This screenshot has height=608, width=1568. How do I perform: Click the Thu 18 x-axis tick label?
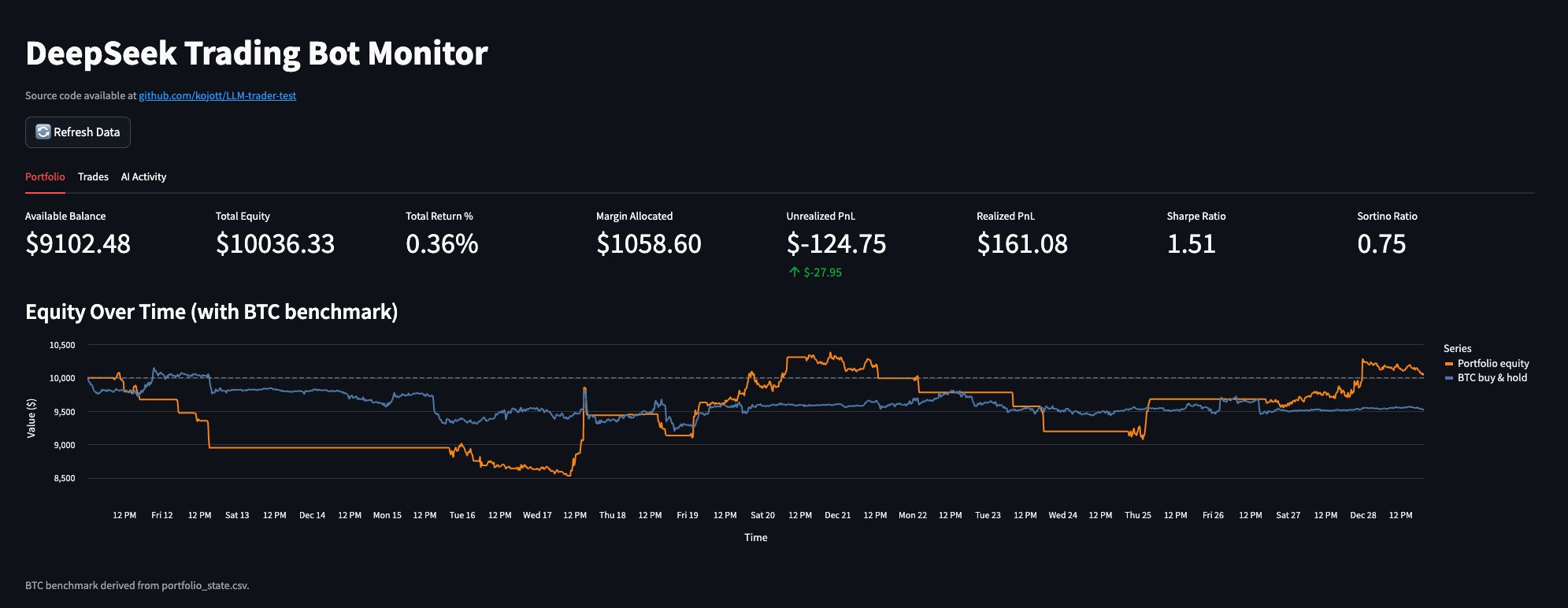[613, 515]
